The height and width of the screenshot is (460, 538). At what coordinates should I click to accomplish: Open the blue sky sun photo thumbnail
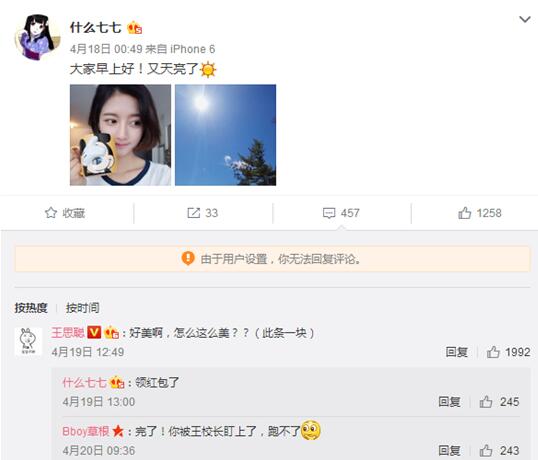coord(225,135)
